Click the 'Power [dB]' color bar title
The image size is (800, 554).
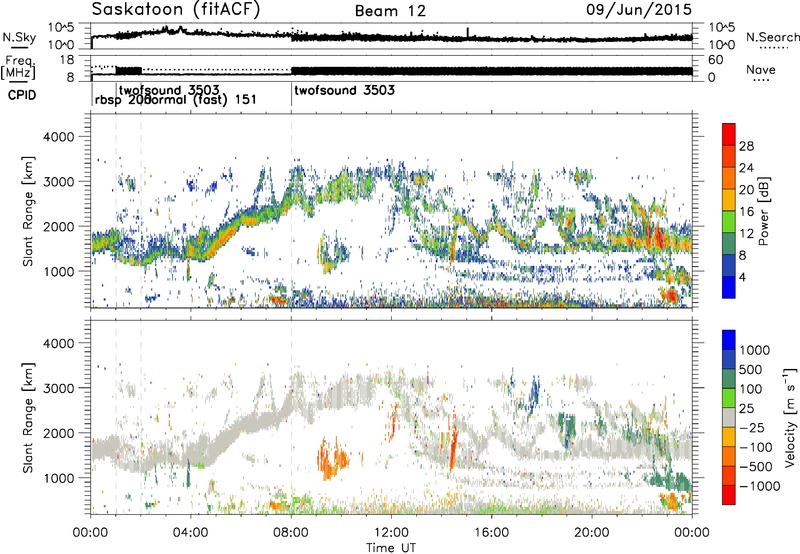pos(763,211)
